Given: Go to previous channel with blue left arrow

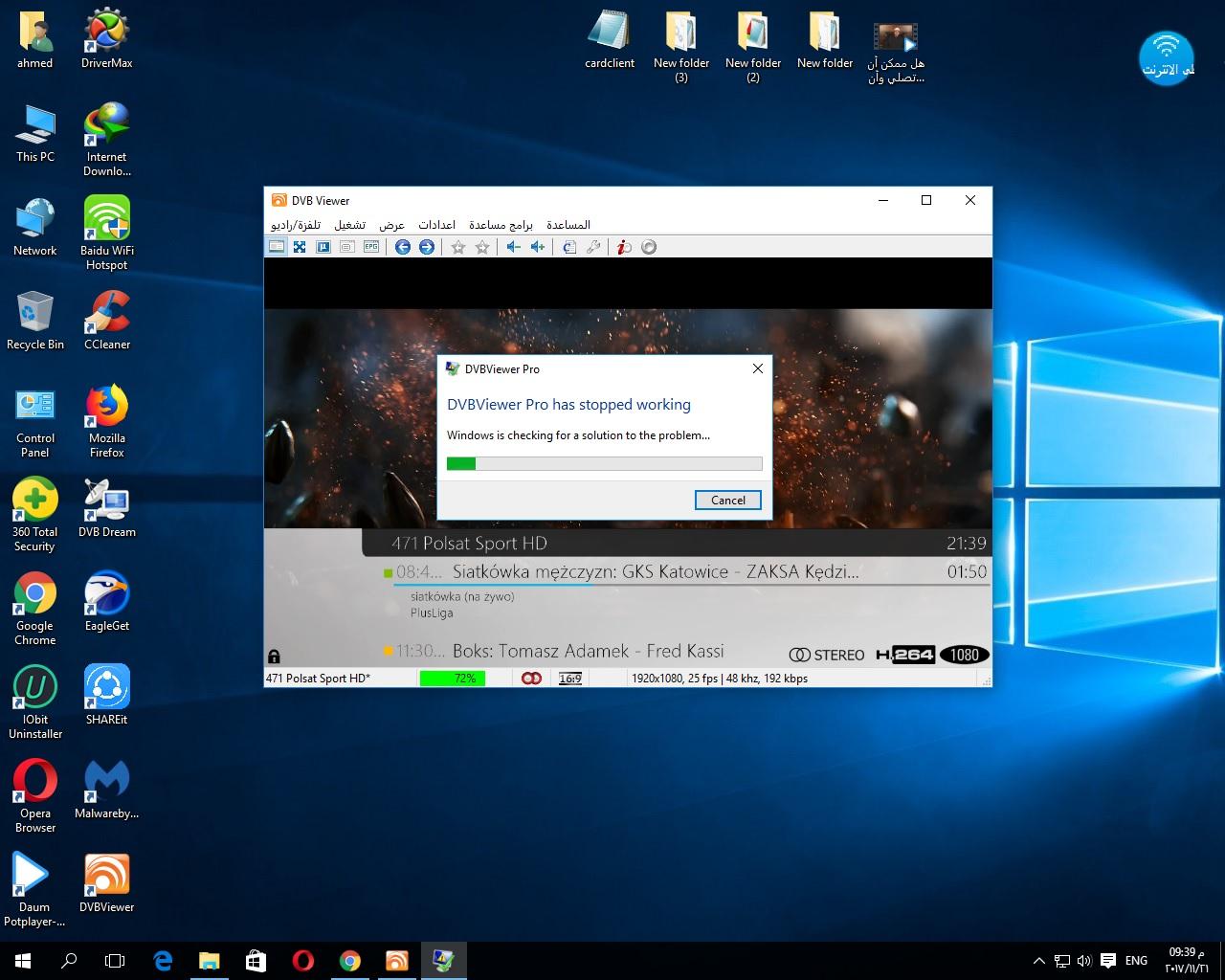Looking at the screenshot, I should (403, 247).
